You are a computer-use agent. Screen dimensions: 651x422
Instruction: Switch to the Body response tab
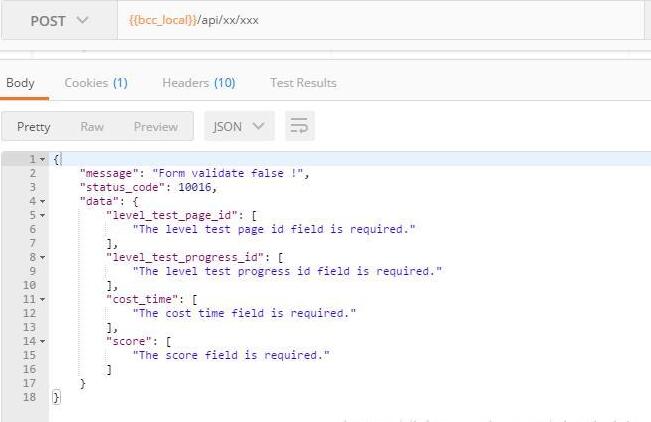click(20, 83)
